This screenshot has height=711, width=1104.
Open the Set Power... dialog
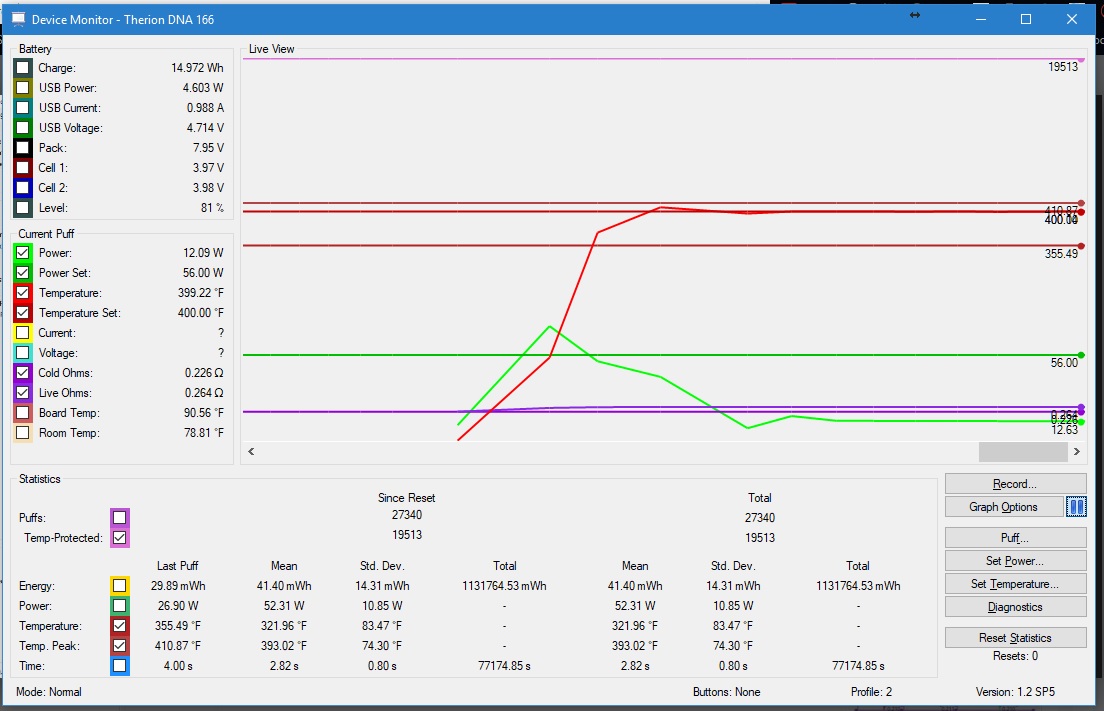pyautogui.click(x=1015, y=561)
